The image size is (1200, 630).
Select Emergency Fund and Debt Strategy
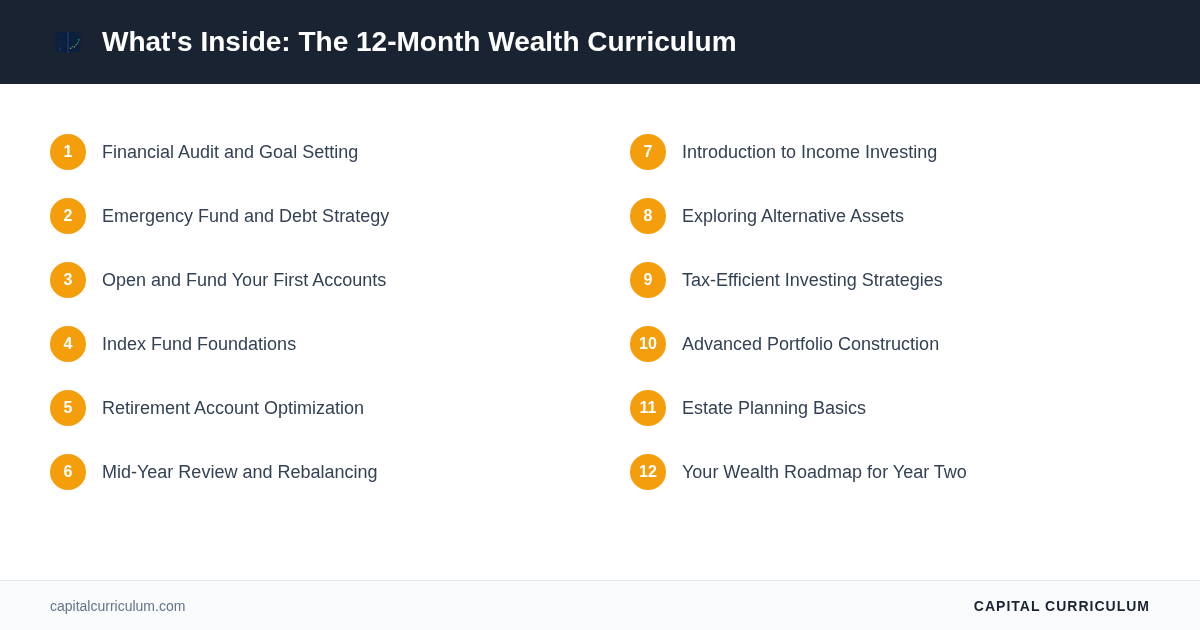point(245,216)
